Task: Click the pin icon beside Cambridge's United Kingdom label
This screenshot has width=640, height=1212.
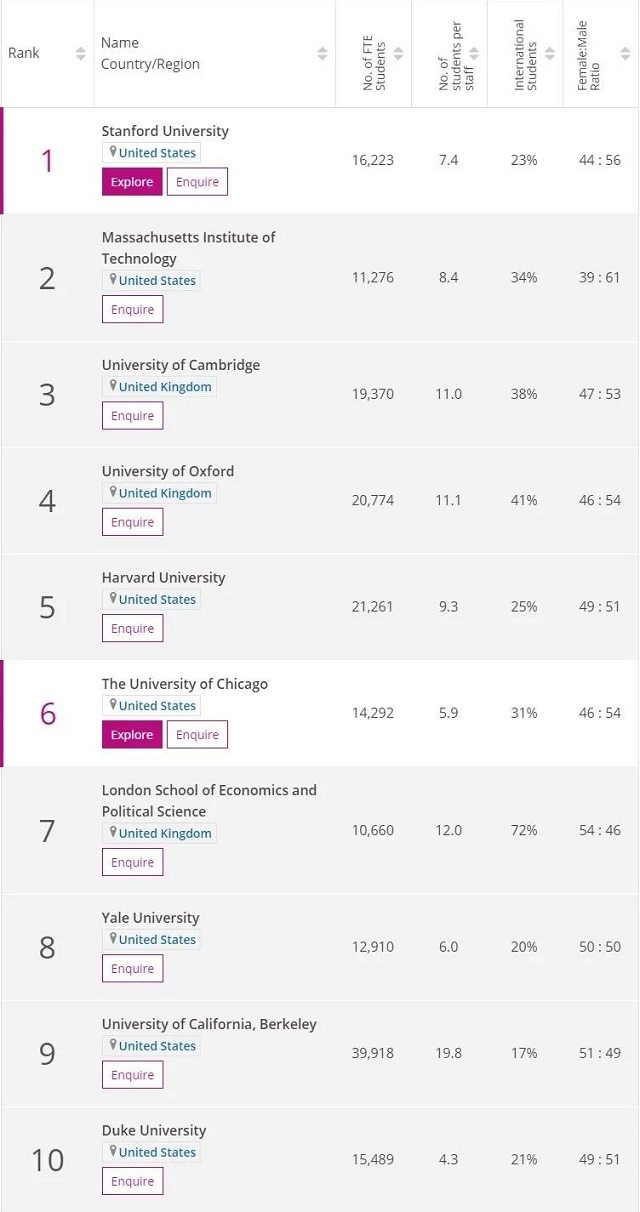Action: [113, 385]
